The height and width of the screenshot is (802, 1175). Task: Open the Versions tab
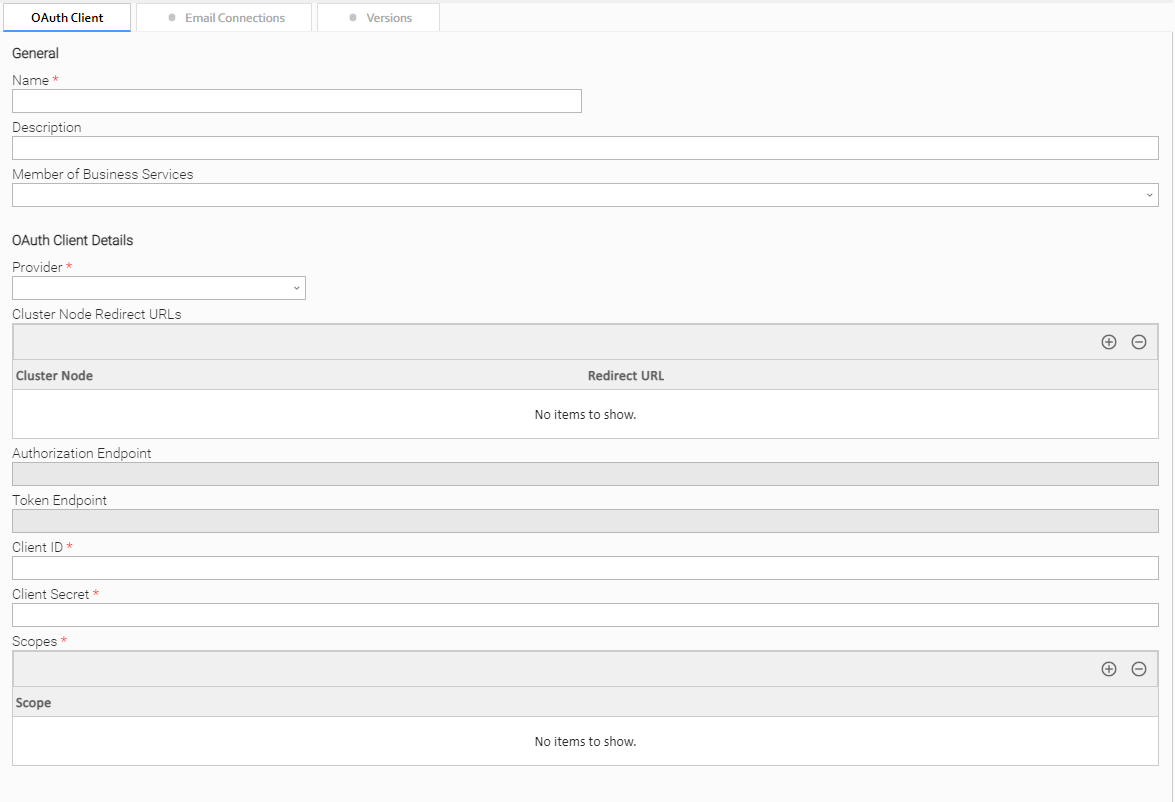[x=378, y=18]
